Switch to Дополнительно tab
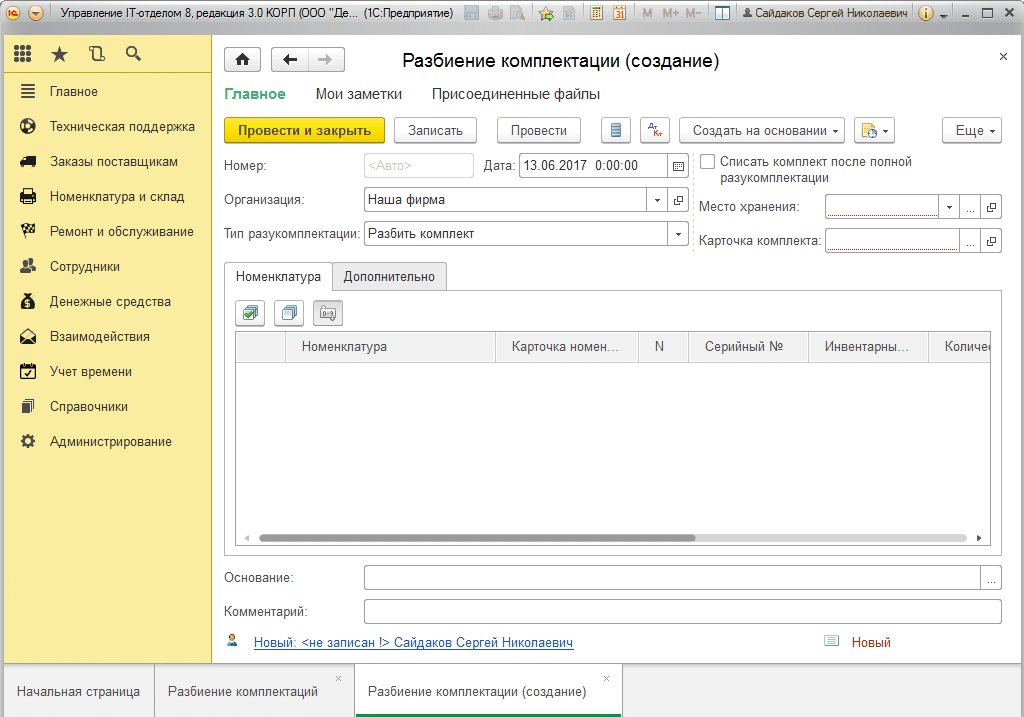This screenshot has height=717, width=1024. (x=389, y=277)
